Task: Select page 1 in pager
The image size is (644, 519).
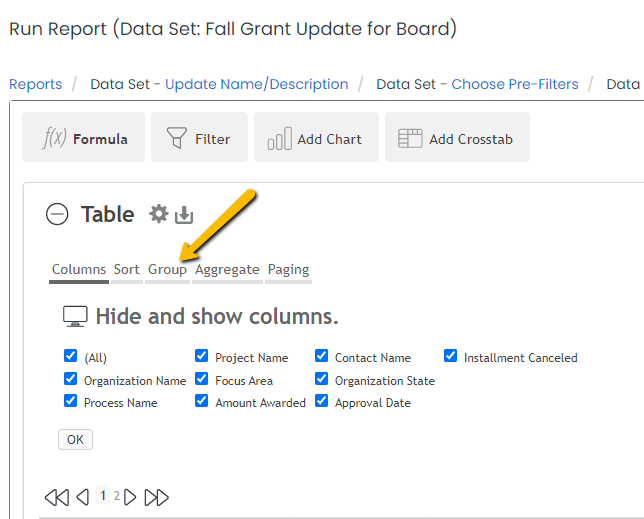Action: pos(103,495)
